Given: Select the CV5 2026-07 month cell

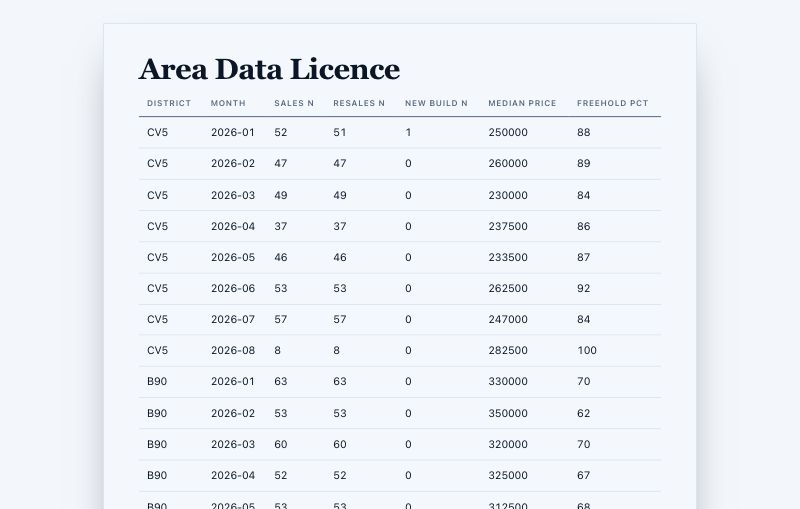Looking at the screenshot, I should [x=233, y=320].
